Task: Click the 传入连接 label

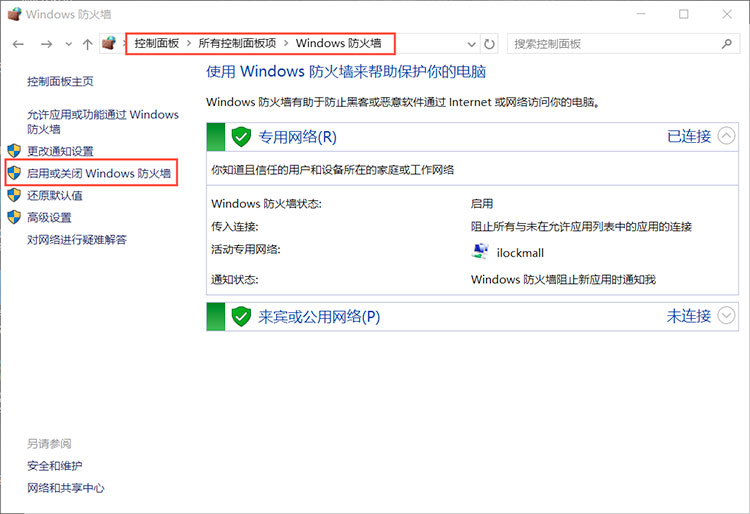Action: [234, 227]
